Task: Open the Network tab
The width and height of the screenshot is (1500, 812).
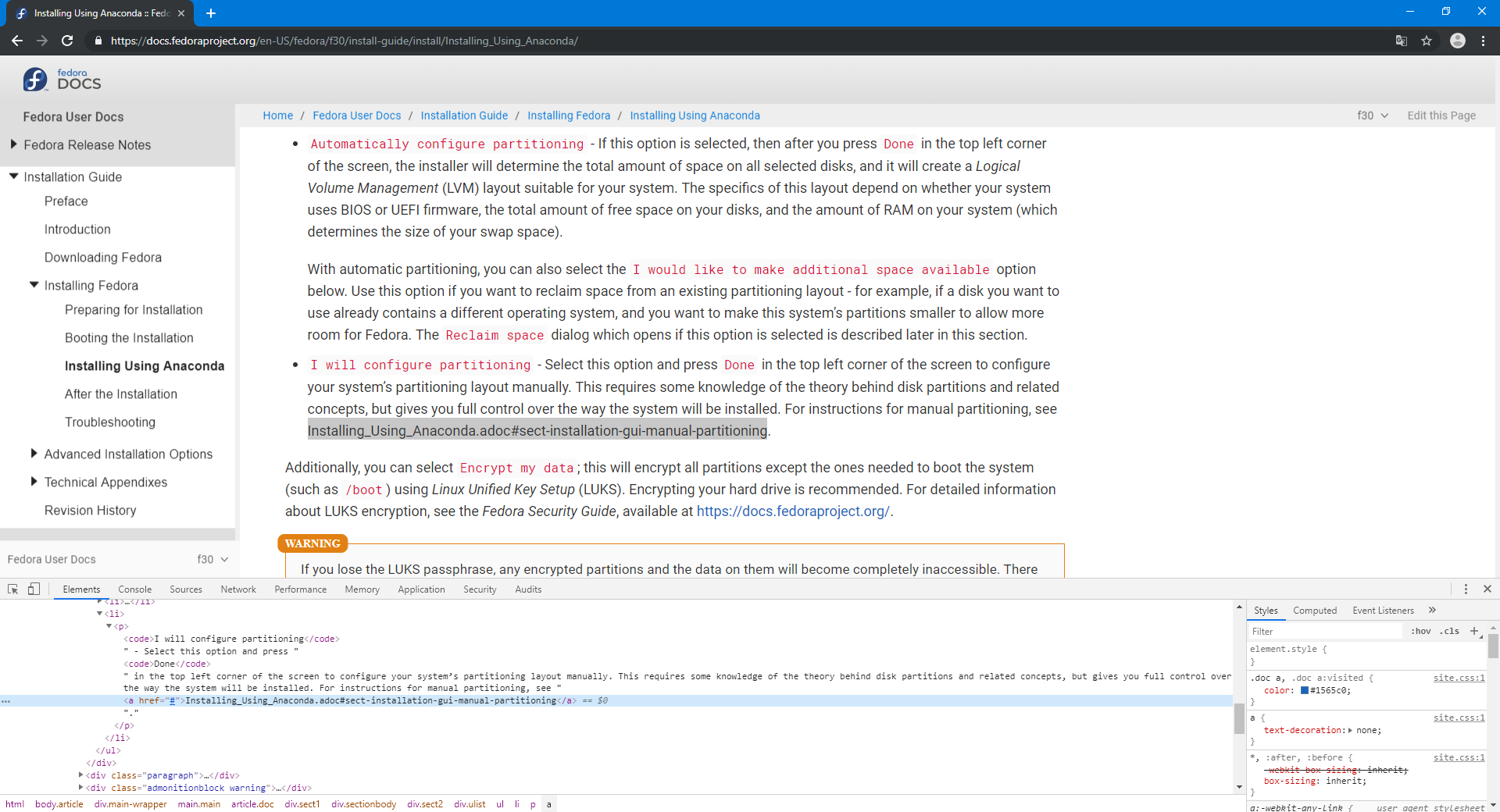Action: [x=238, y=589]
